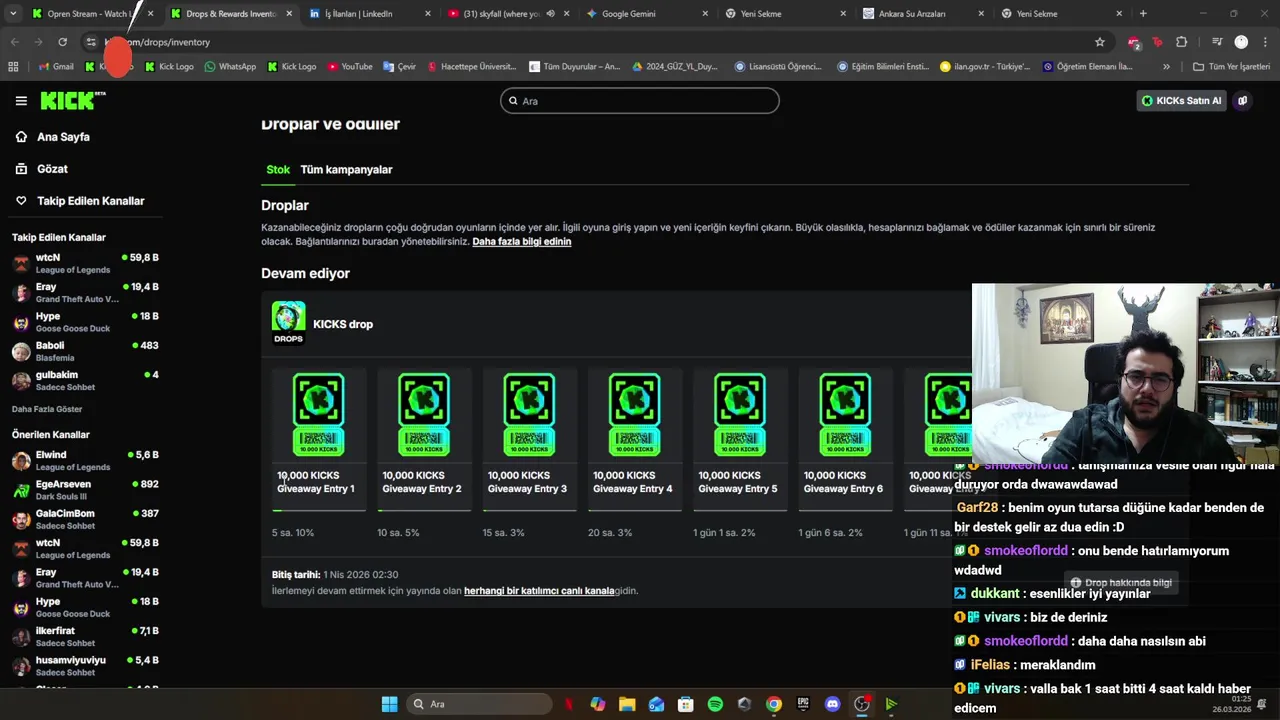This screenshot has width=1280, height=720.
Task: Open Daha fazla bilgi edinin link
Action: tap(521, 242)
